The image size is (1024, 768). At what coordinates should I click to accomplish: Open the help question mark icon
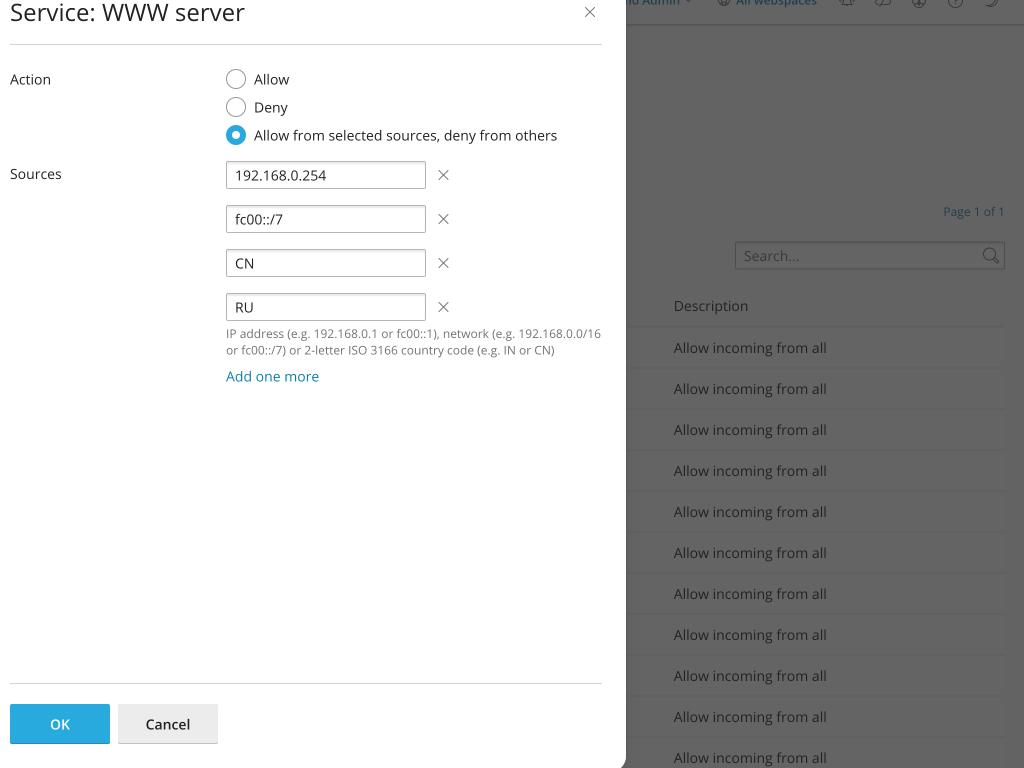tap(954, 3)
